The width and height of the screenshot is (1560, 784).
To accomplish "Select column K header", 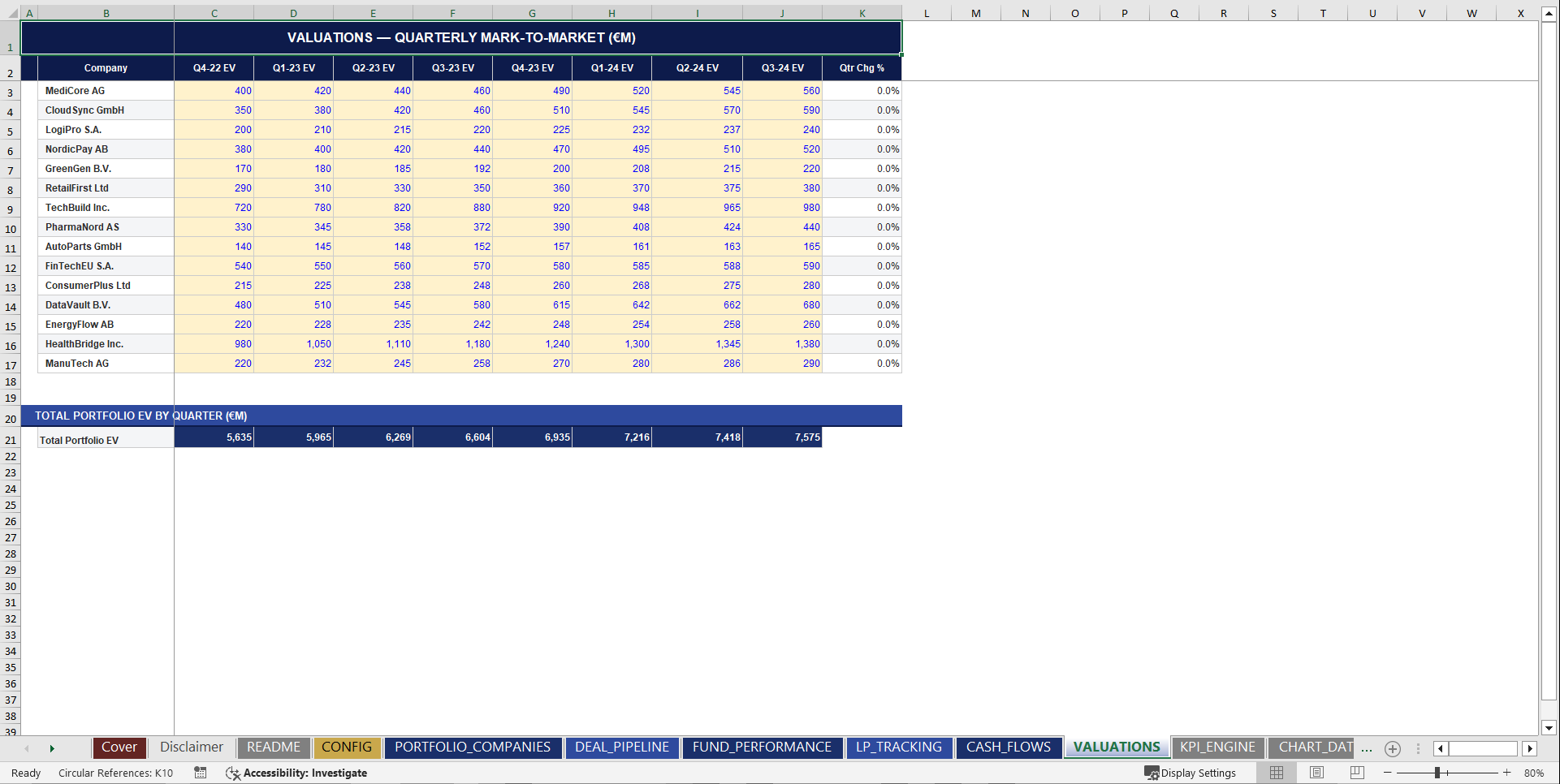I will 862,13.
